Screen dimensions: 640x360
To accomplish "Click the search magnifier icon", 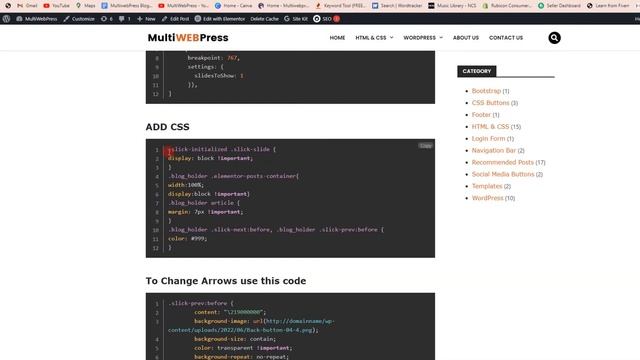I will tap(554, 38).
